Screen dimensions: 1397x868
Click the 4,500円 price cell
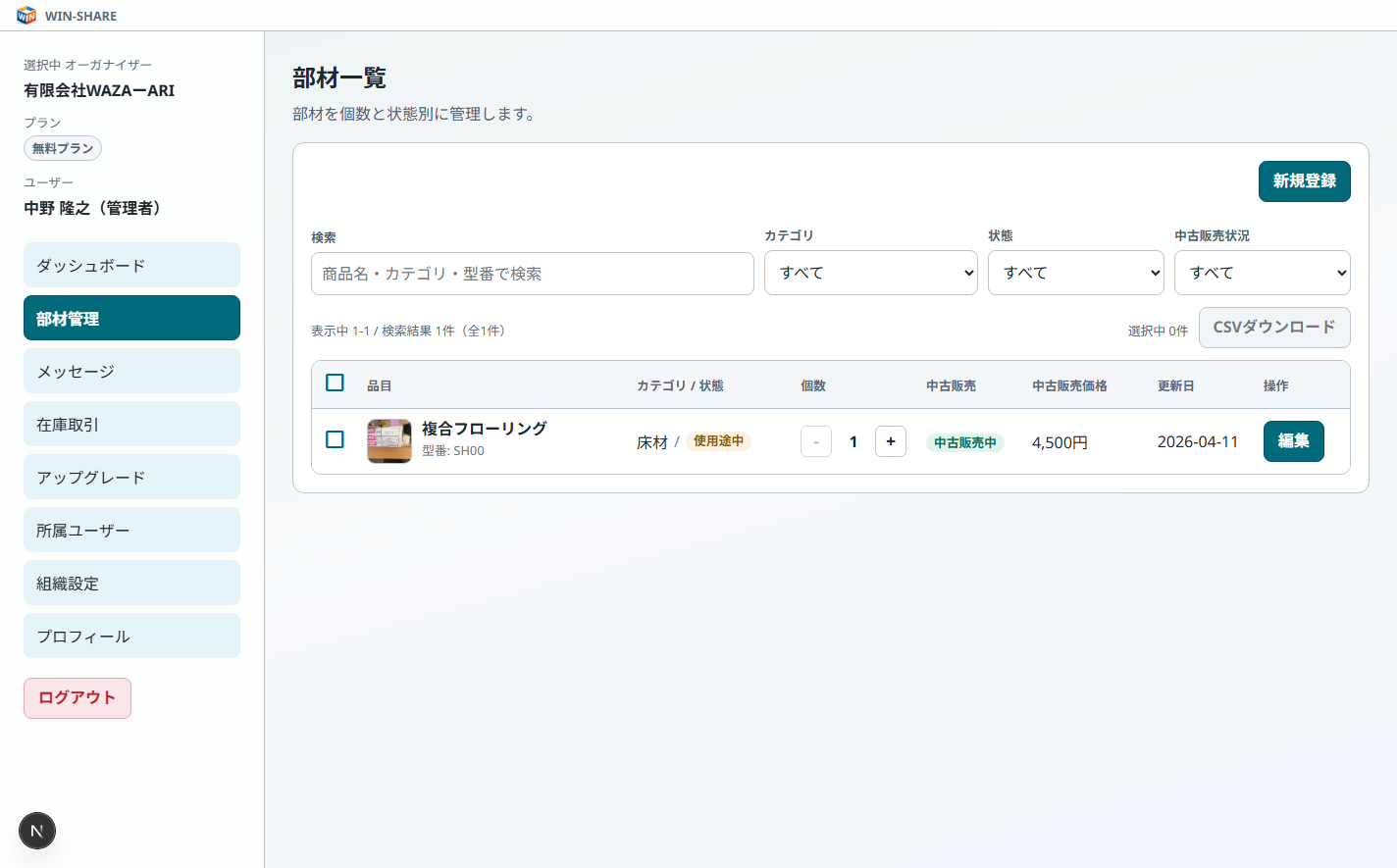coord(1060,442)
